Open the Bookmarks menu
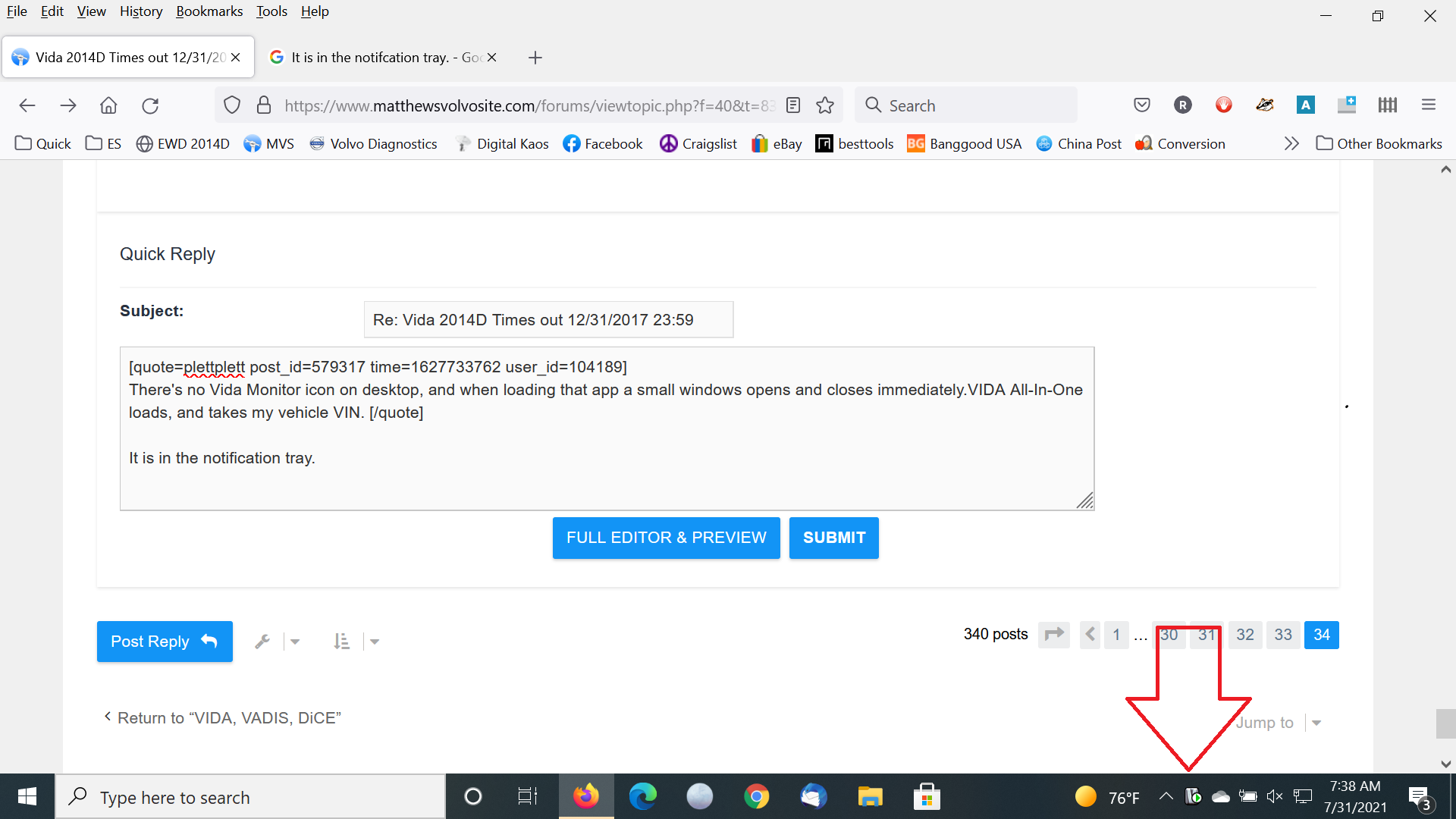 (x=209, y=11)
